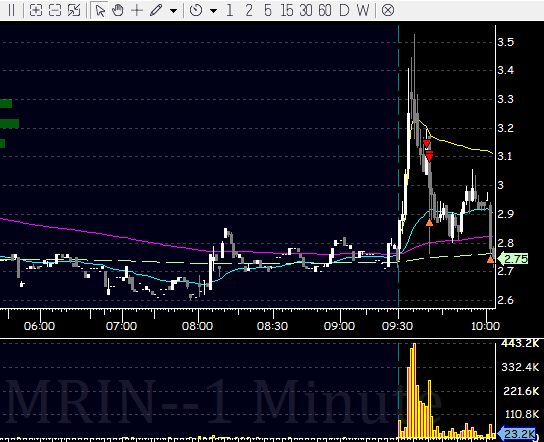Switch to the weekly W interval
The height and width of the screenshot is (442, 544).
[363, 10]
